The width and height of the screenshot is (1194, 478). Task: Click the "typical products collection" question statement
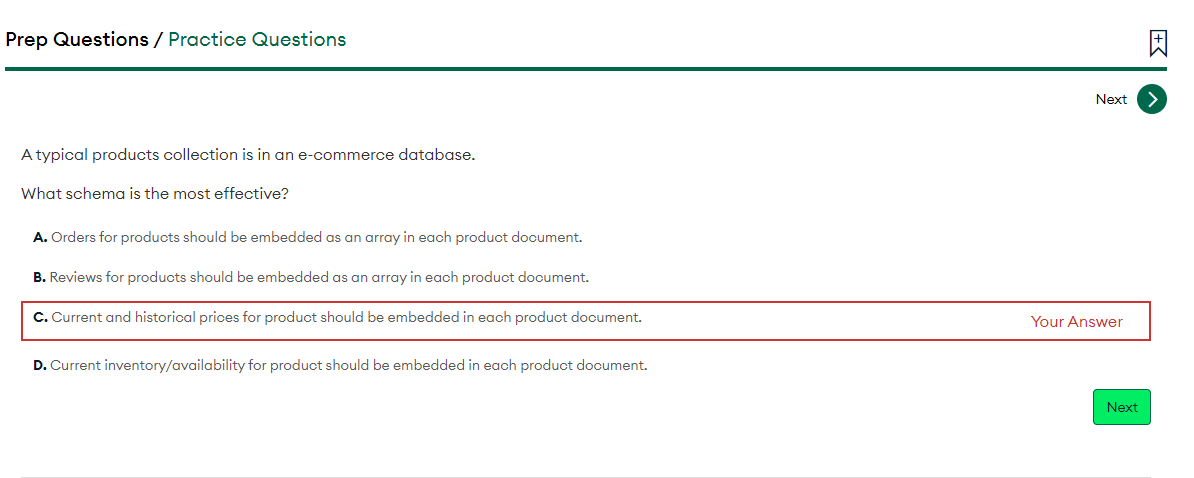248,155
